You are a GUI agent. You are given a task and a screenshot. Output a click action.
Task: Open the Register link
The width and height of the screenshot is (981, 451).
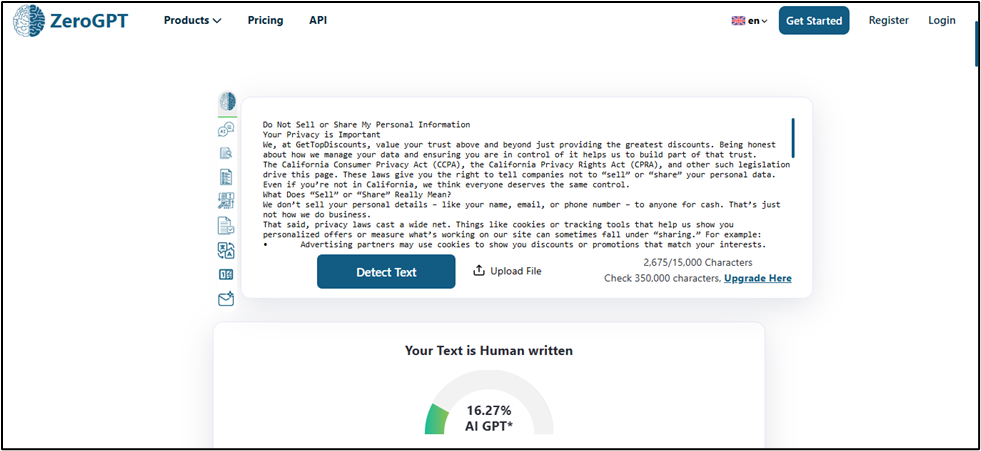point(888,20)
